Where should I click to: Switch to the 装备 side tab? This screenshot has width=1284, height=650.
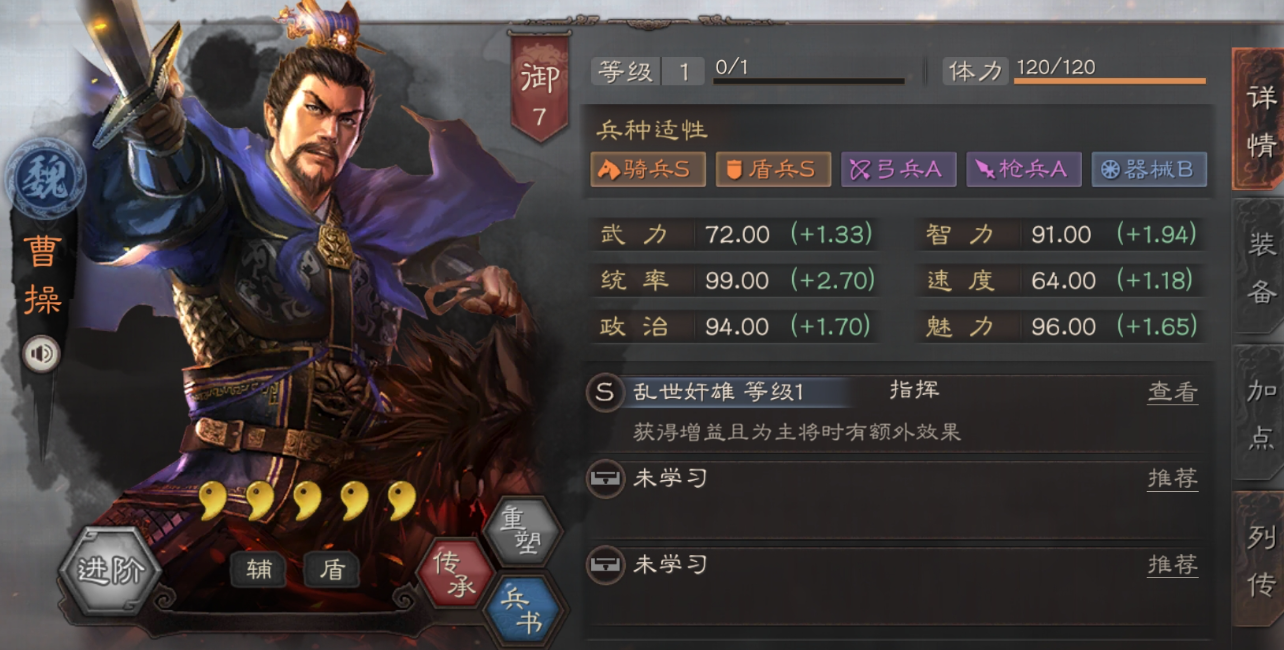1259,266
